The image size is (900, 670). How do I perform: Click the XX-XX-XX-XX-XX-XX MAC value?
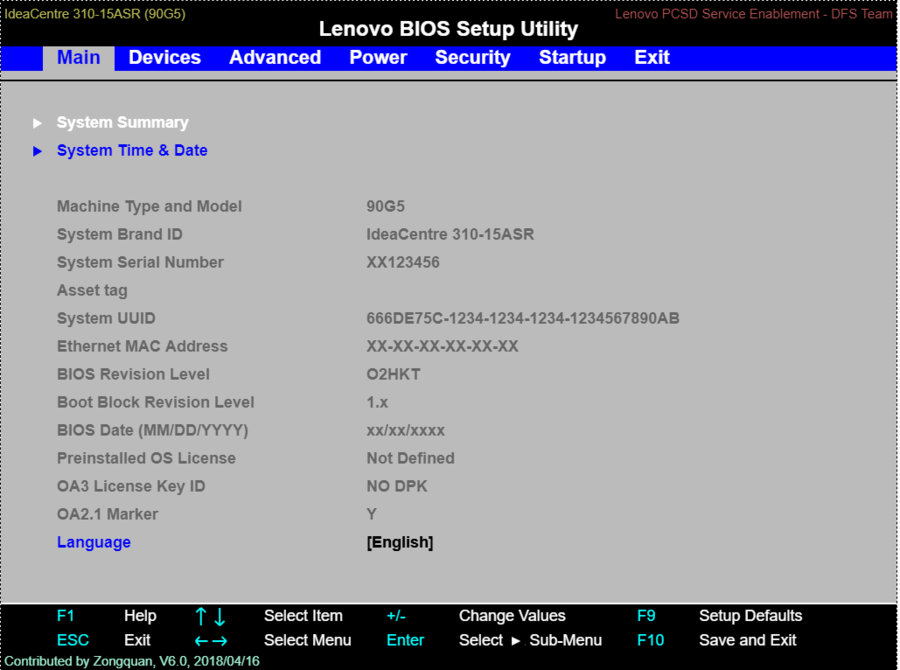click(x=442, y=346)
